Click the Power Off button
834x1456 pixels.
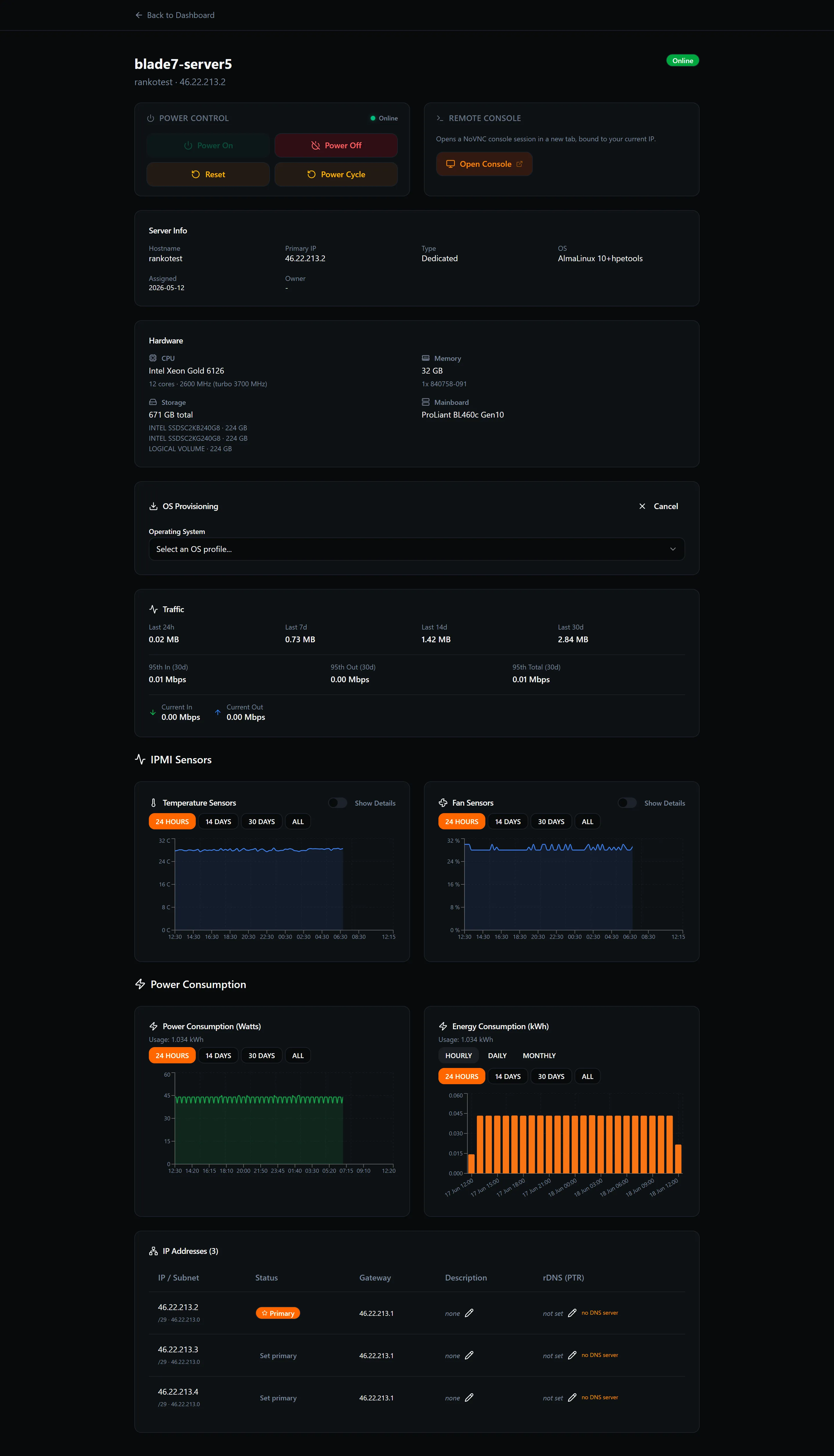point(336,145)
